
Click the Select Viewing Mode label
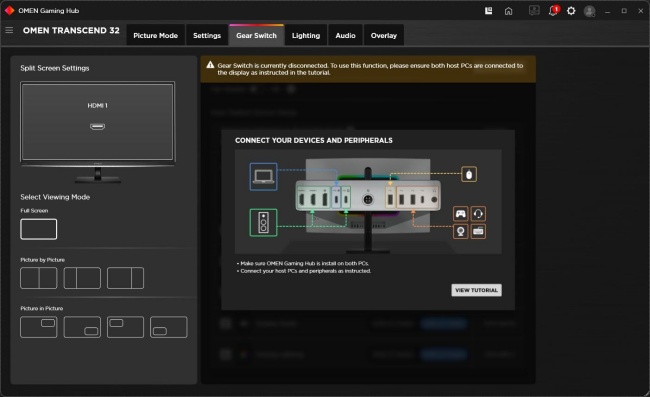[x=55, y=197]
